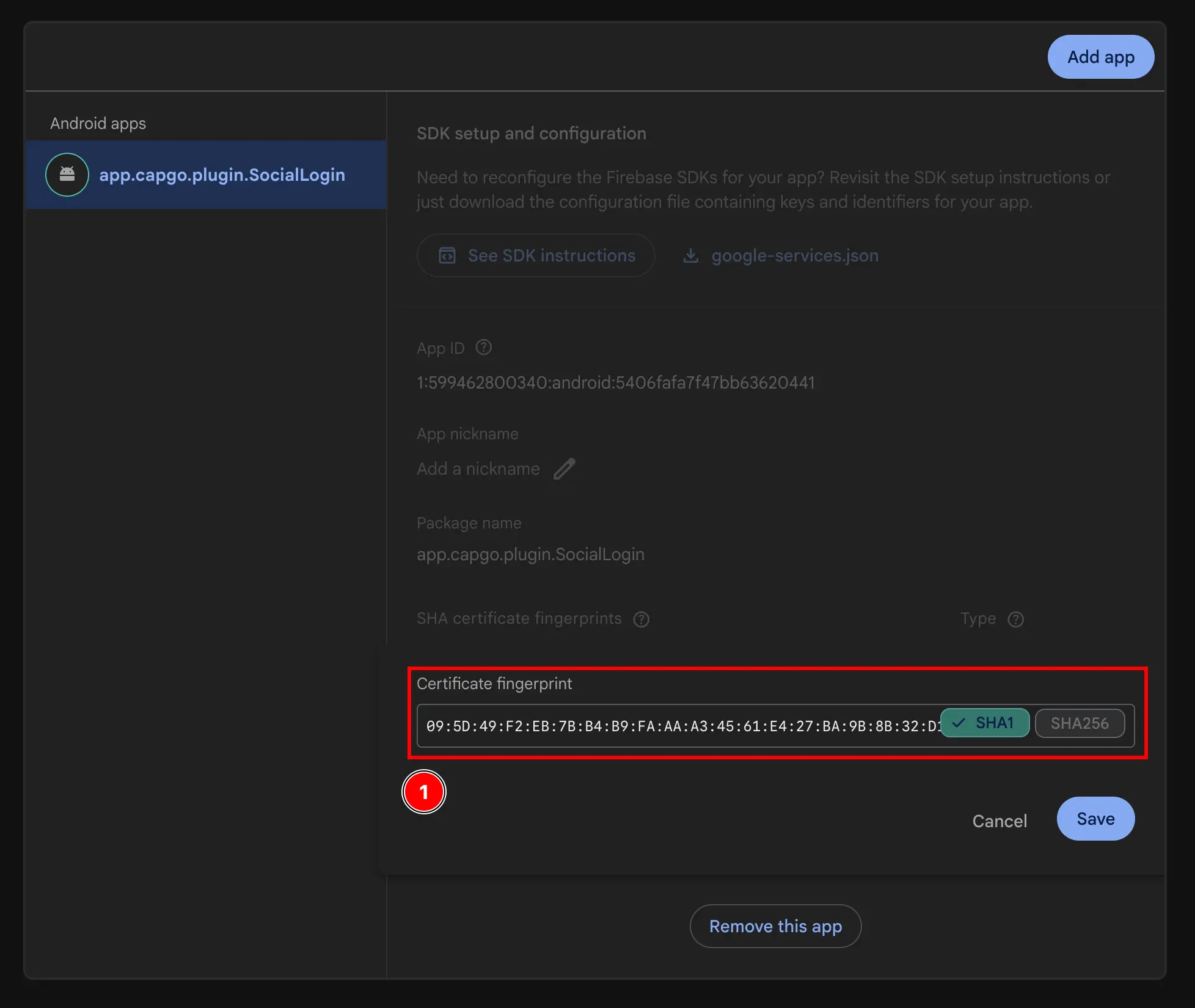Screen dimensions: 1195x1008
Task: Click the download icon for google-services.json
Action: pos(691,255)
